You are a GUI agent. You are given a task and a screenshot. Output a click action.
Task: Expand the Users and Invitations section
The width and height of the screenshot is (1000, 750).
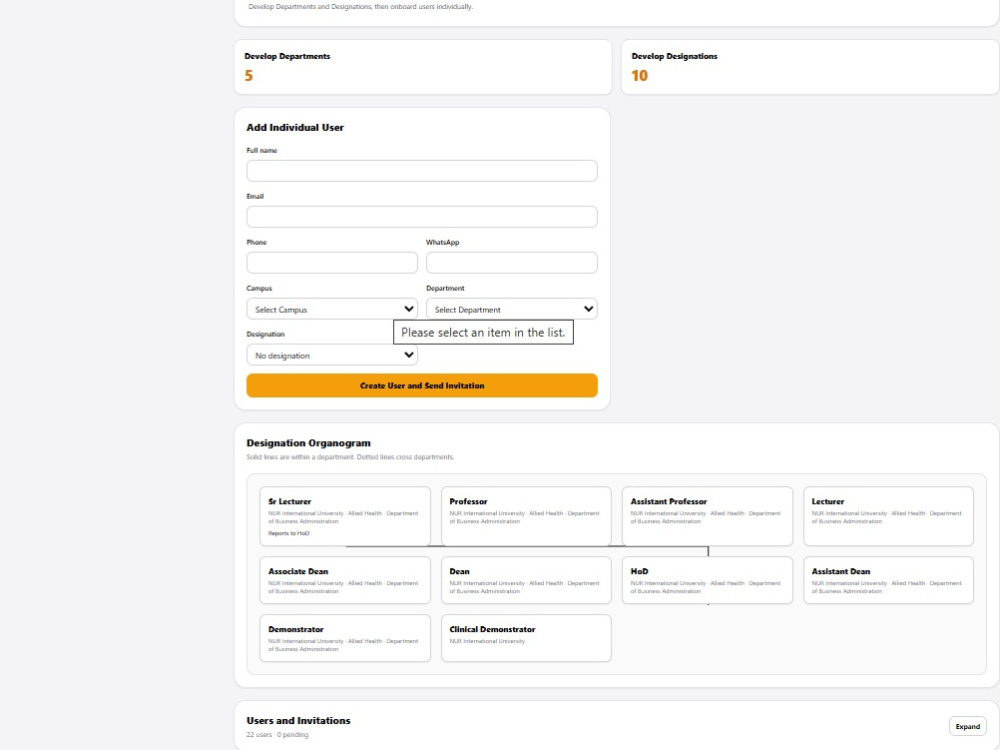967,726
